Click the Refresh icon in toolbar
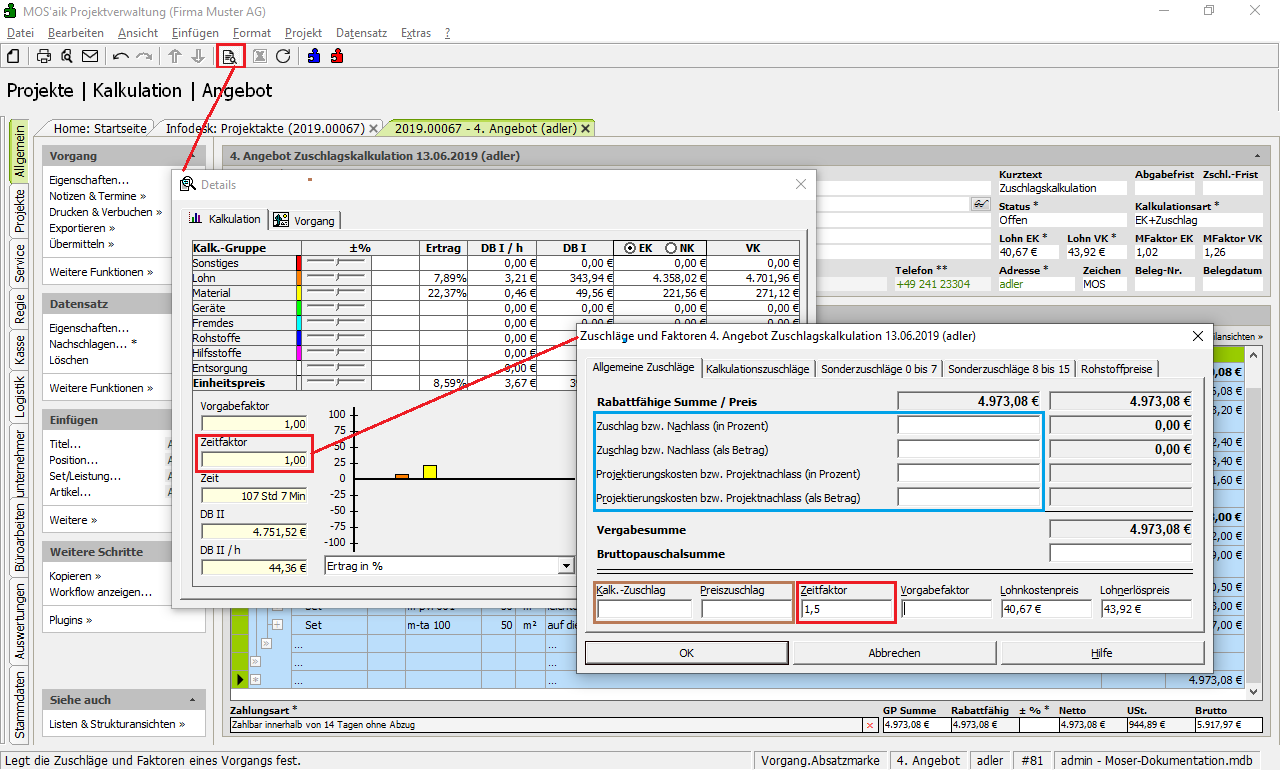The image size is (1280, 770). tap(283, 56)
